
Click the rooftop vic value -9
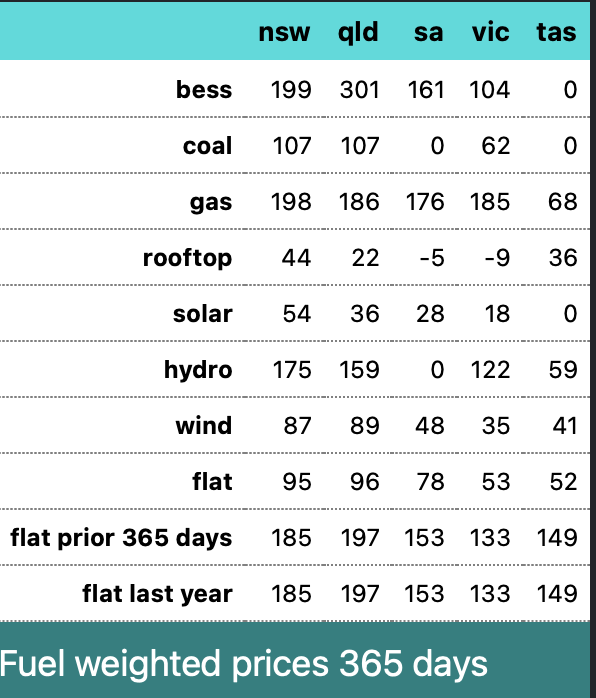pos(497,258)
